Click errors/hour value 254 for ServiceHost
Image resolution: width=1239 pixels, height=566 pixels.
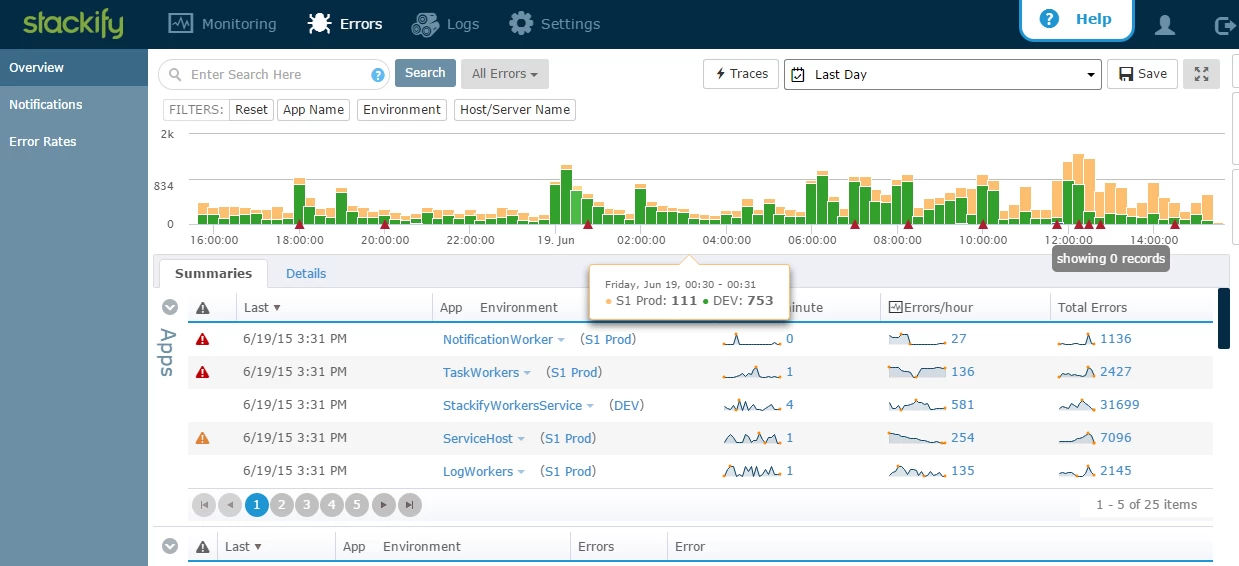click(x=963, y=438)
